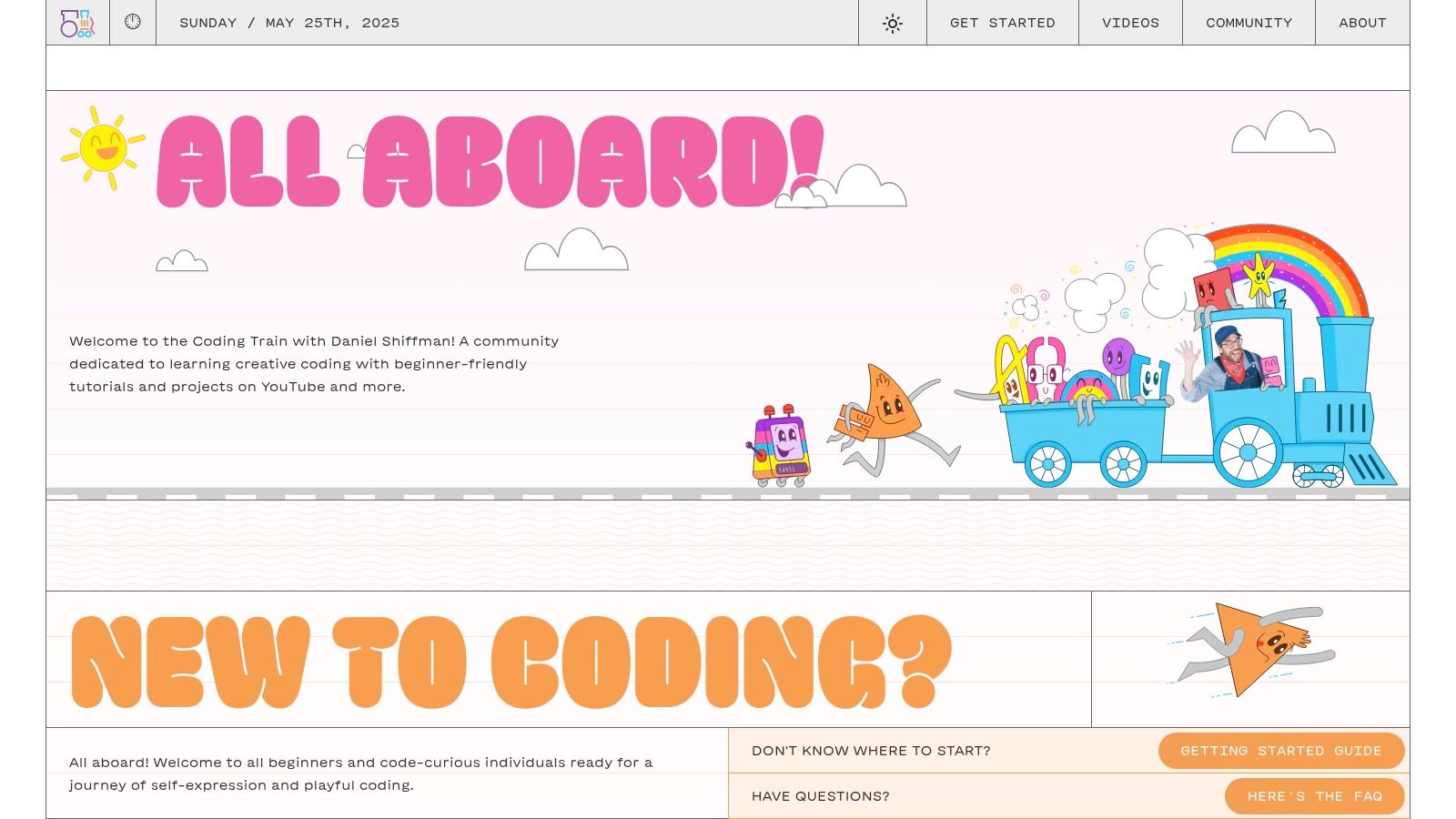The height and width of the screenshot is (819, 1456).
Task: Click the All Aboard! heading
Action: (490, 162)
